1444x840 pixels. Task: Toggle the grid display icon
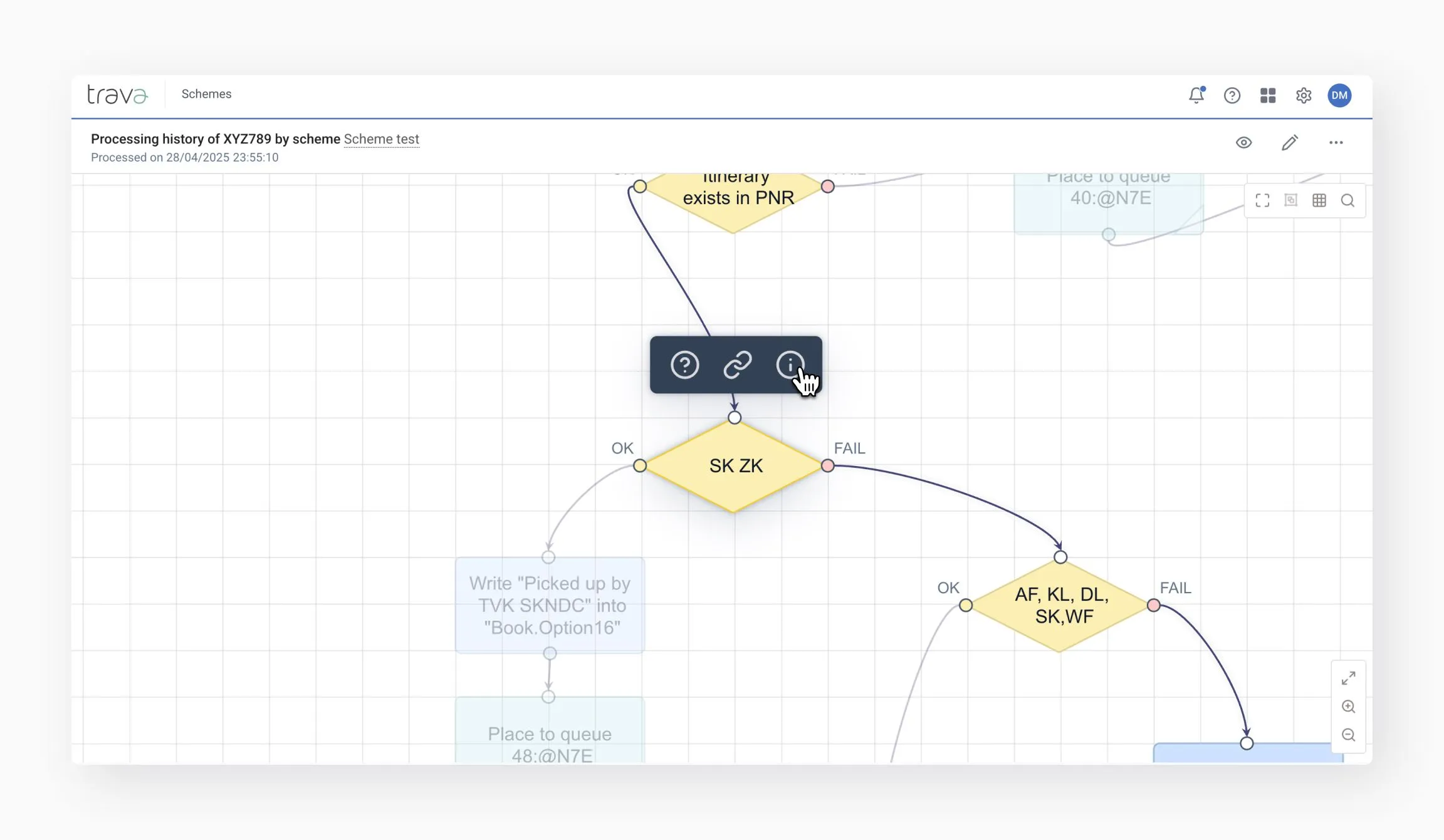click(x=1319, y=200)
